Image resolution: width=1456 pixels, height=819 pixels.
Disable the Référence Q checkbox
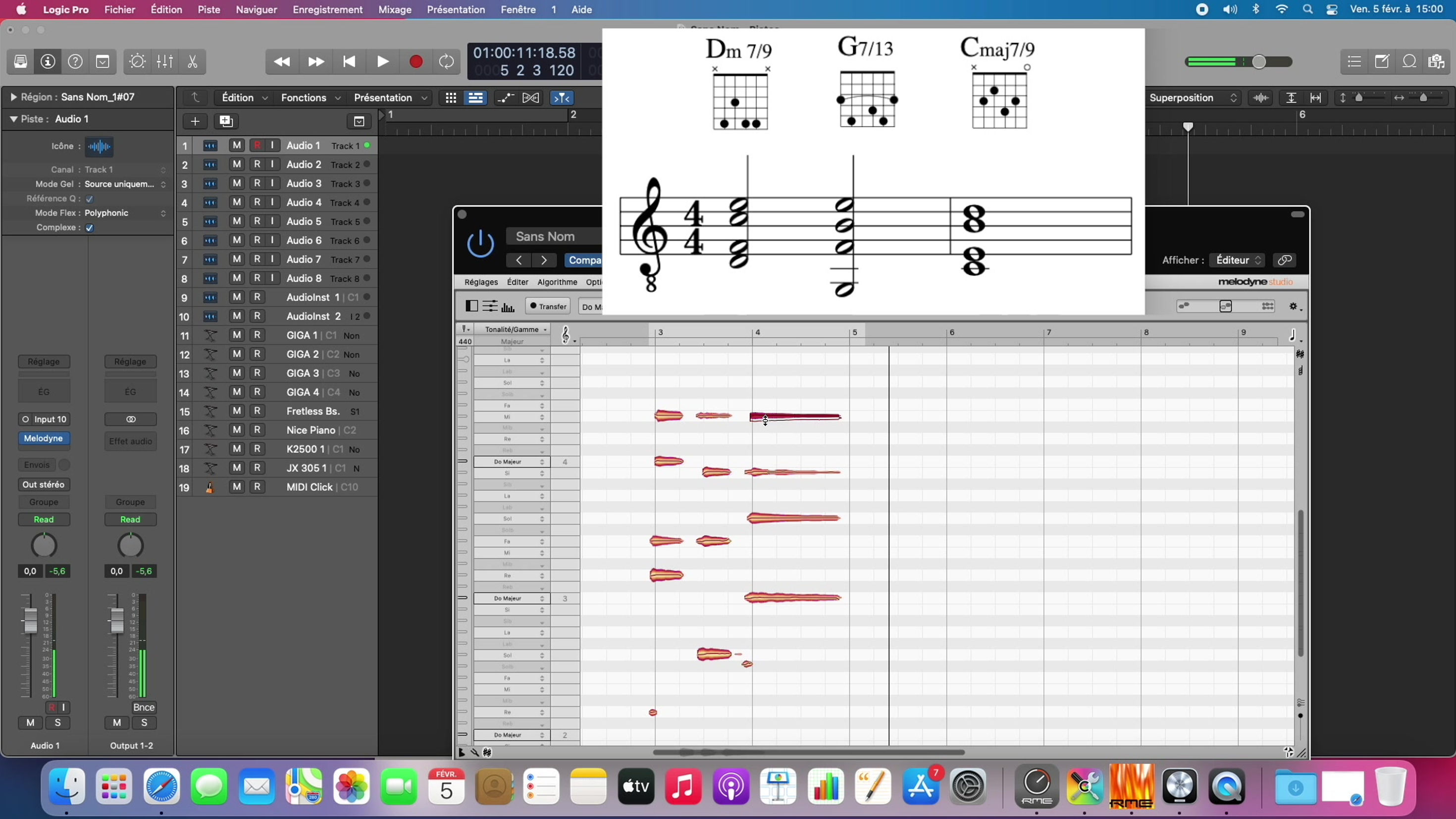click(x=89, y=199)
